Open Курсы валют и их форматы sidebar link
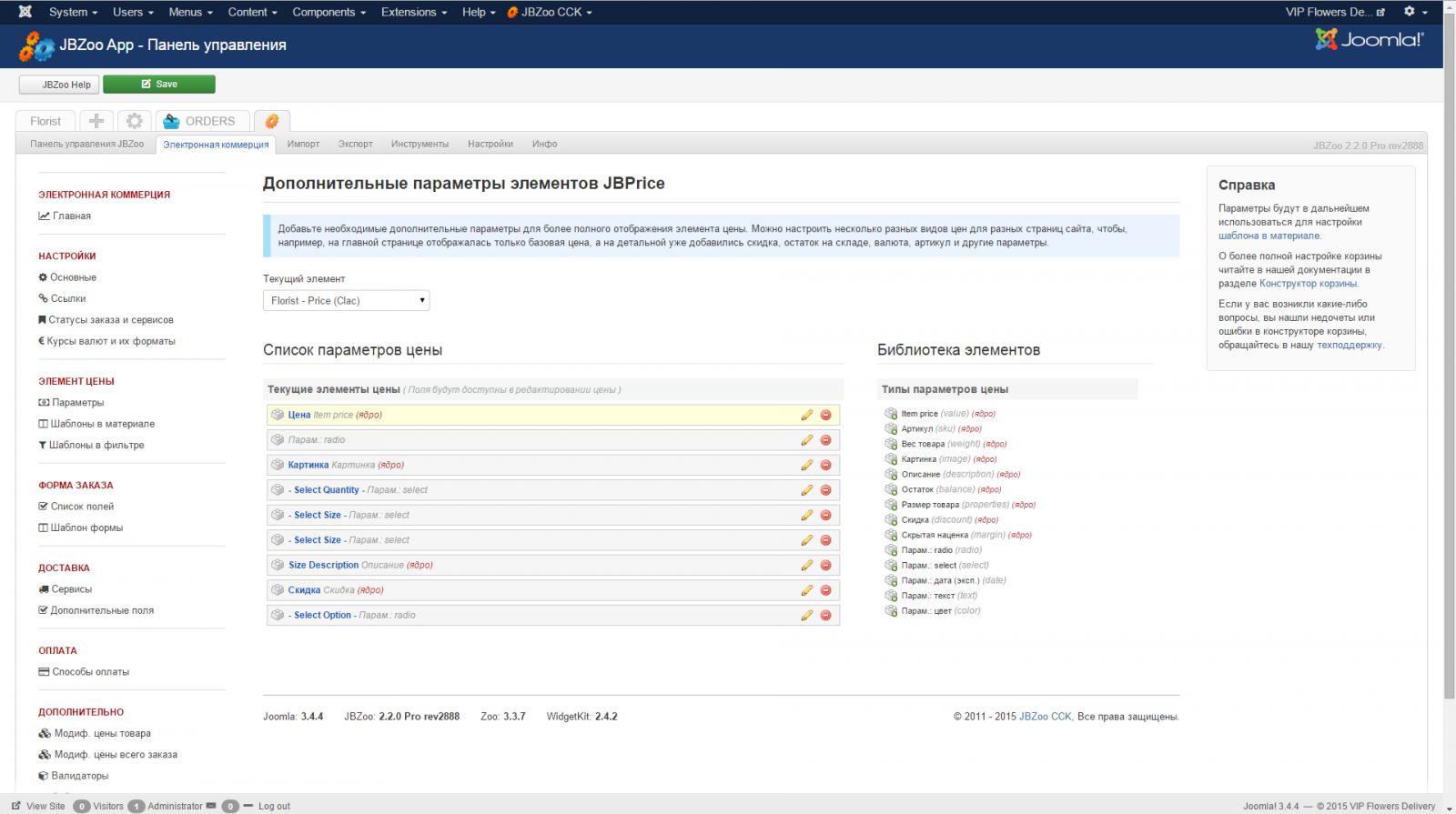This screenshot has width=1456, height=814. pos(111,341)
